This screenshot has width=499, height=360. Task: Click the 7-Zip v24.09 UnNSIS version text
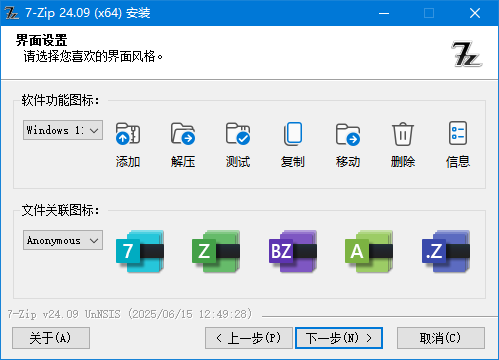pos(130,314)
